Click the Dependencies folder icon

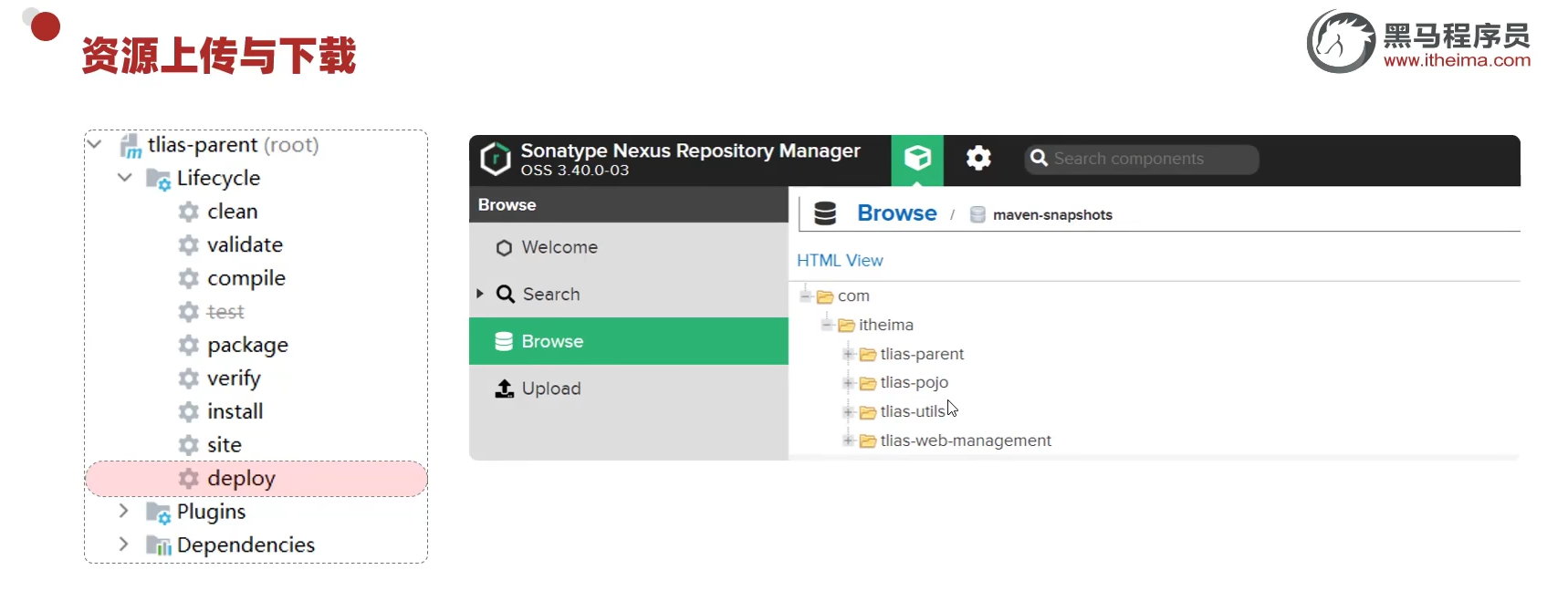point(159,545)
